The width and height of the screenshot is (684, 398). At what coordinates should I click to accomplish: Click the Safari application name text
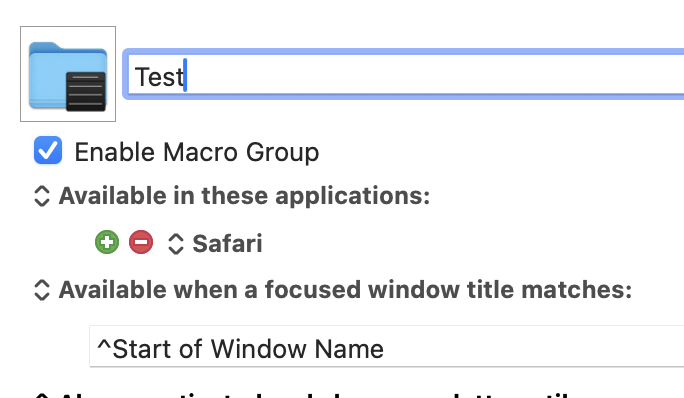[227, 244]
